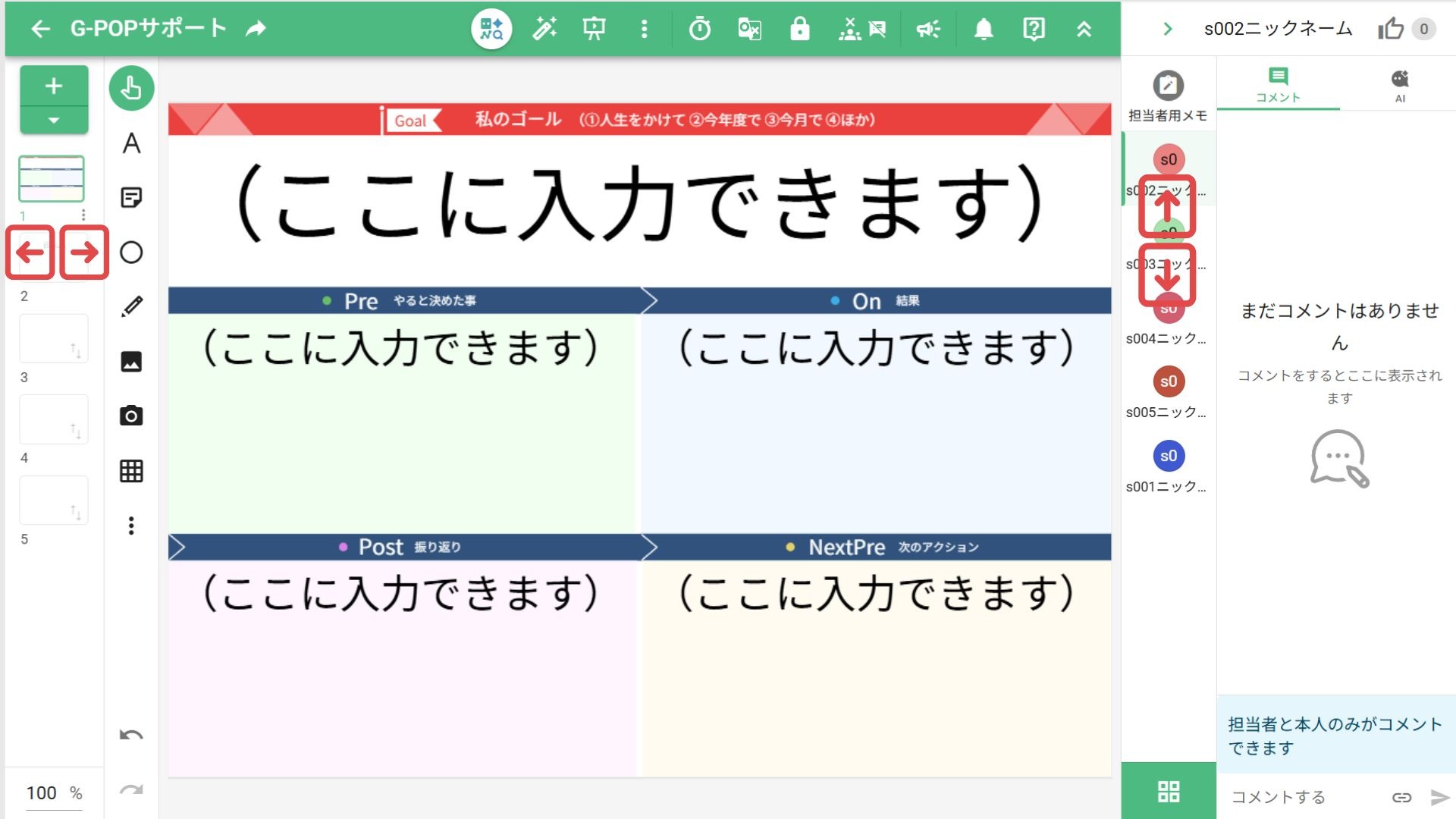Select the sticky note tool
1456x819 pixels.
pos(131,198)
